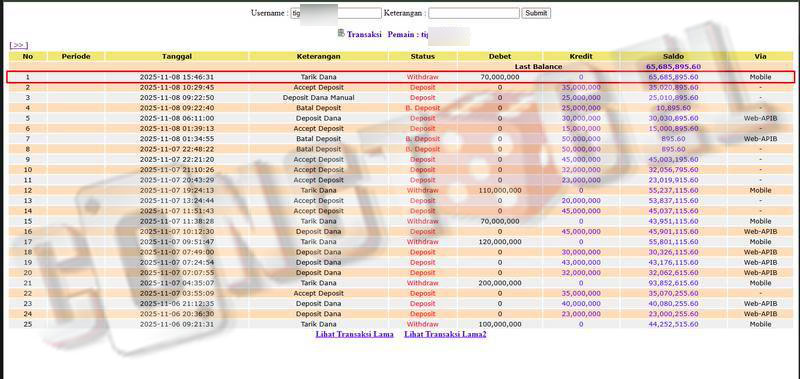Click the Tanggal column header
Viewport: 800px width, 379px height.
177,57
